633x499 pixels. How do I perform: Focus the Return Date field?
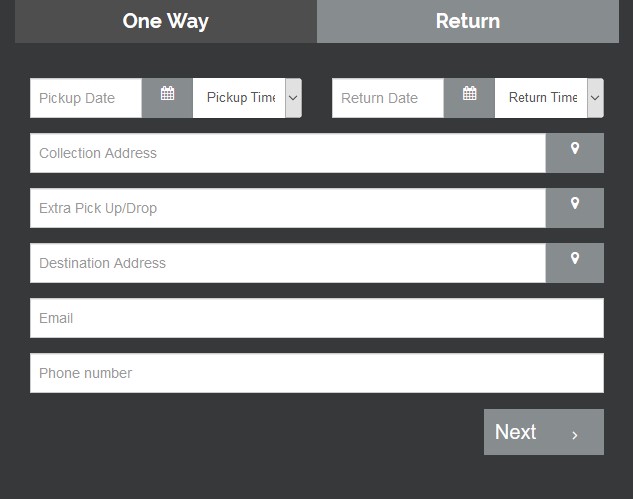pyautogui.click(x=388, y=98)
